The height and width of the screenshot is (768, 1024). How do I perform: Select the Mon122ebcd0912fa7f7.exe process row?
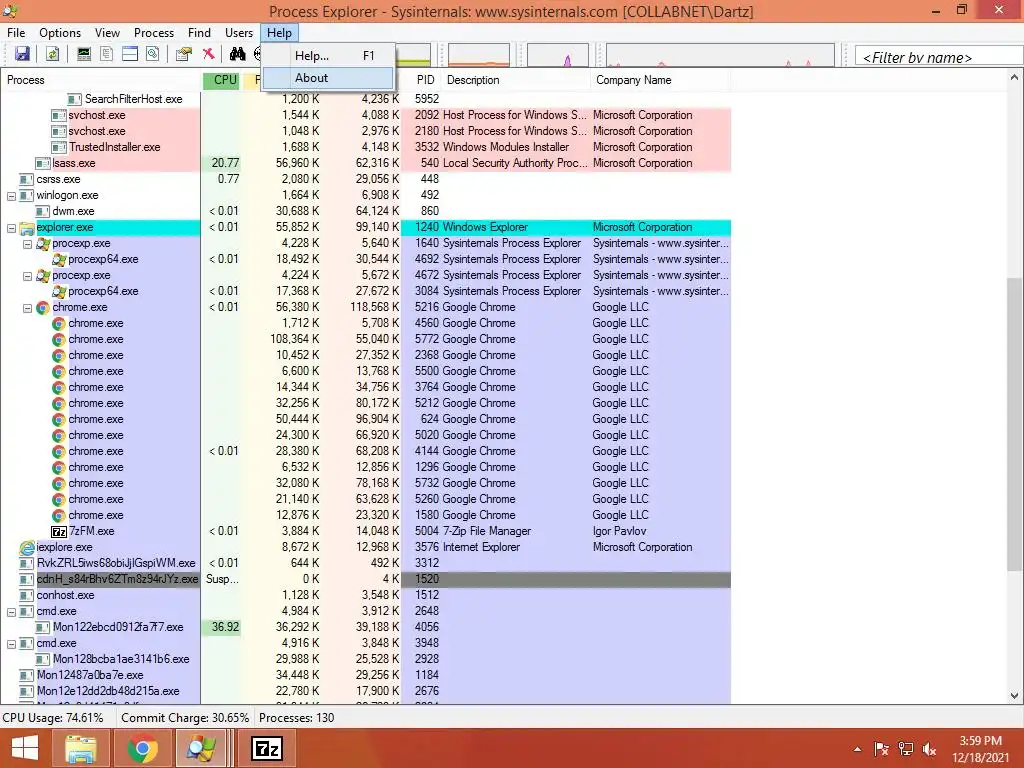point(366,628)
